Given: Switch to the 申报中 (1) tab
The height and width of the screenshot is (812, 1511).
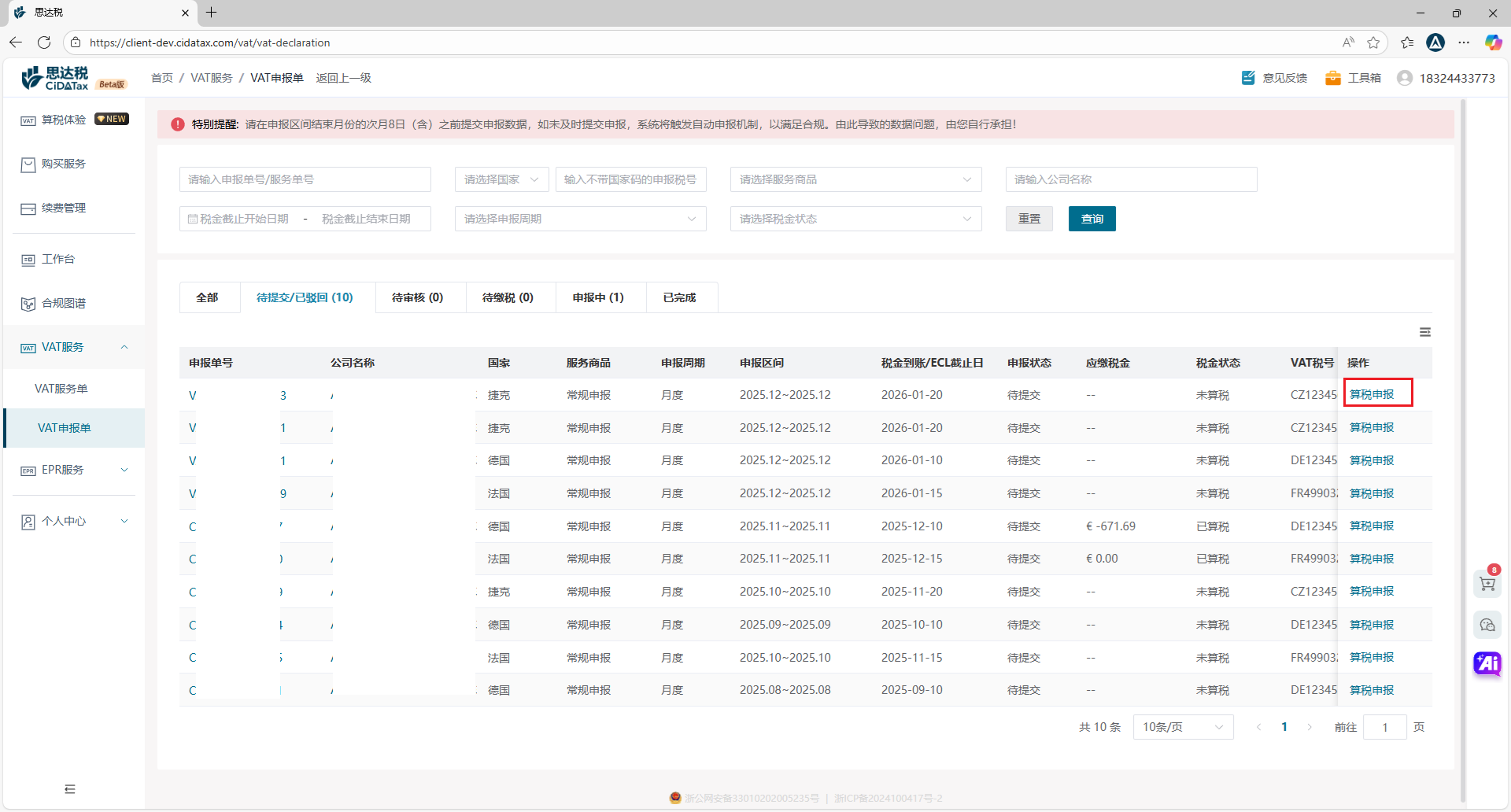Looking at the screenshot, I should coord(598,297).
